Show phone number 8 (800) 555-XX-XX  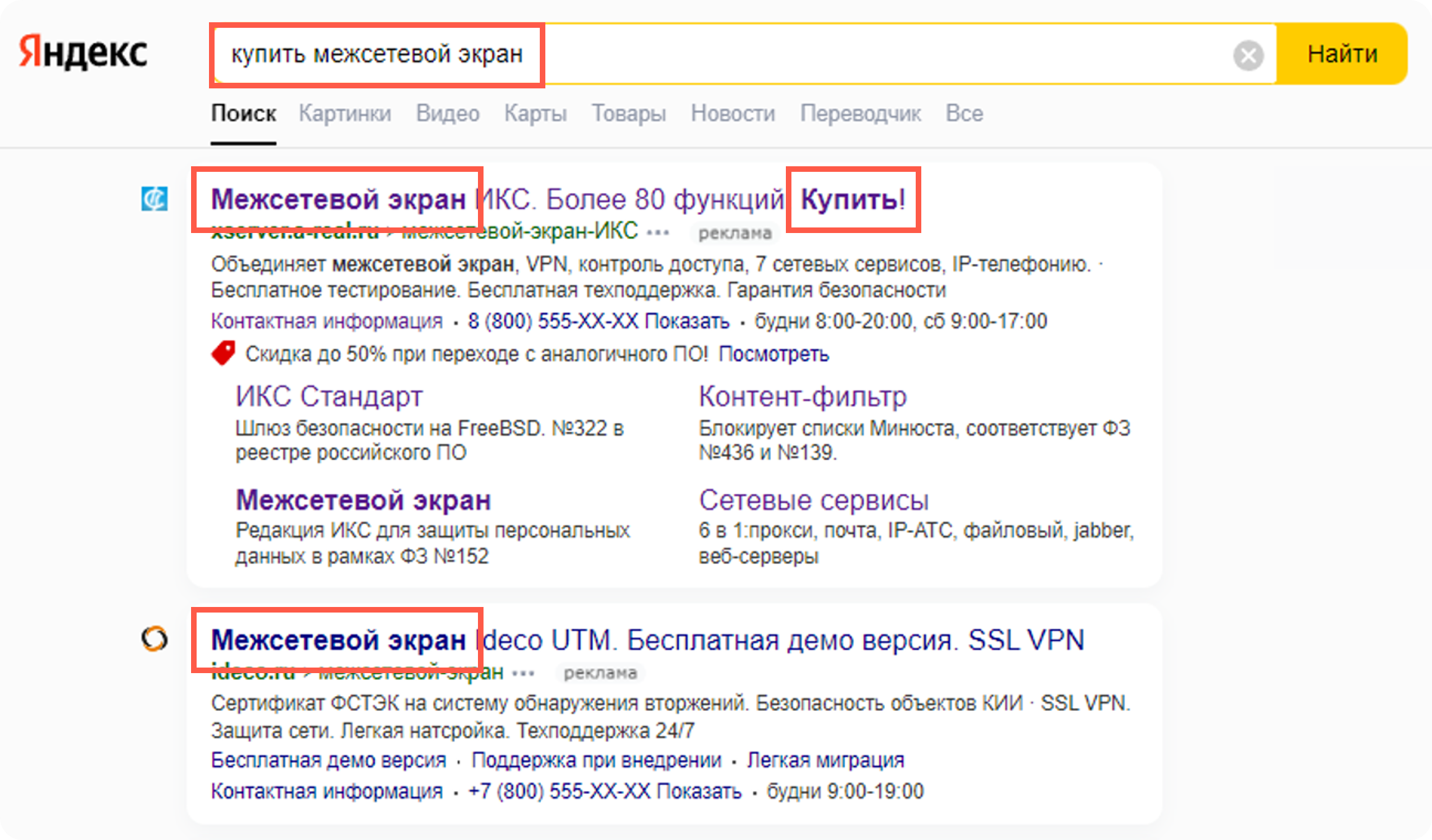599,321
